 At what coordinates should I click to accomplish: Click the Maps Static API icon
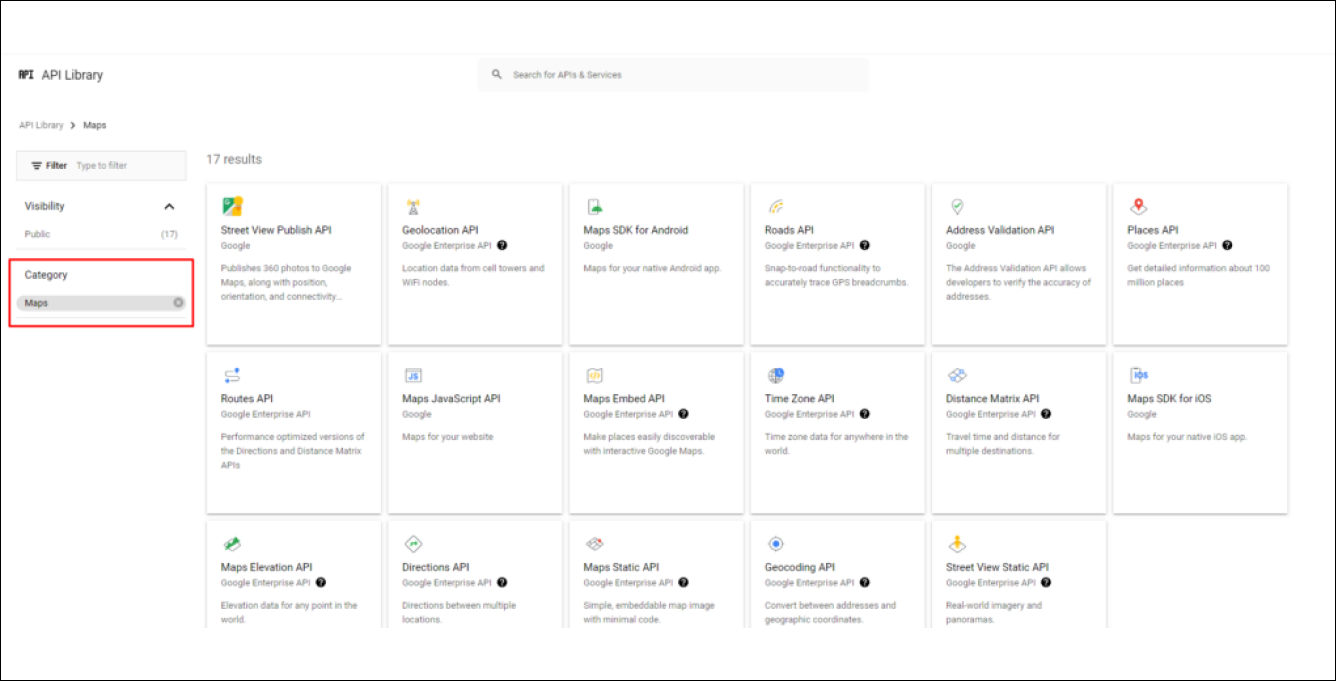[594, 544]
